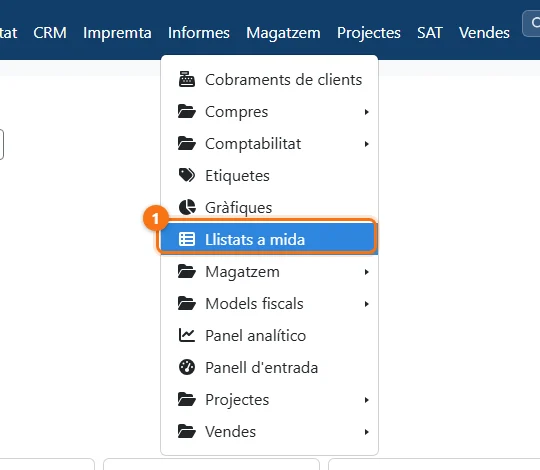Click the folder icon next to dropdown Projectes
540x470 pixels.
coord(187,399)
